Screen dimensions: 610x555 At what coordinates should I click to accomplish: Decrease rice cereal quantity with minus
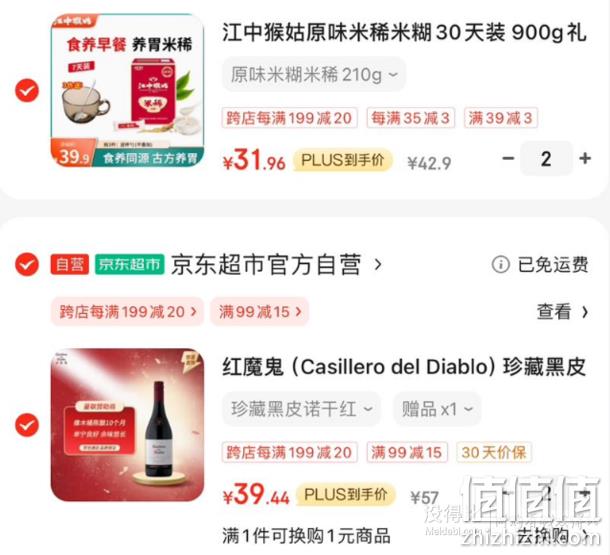508,159
